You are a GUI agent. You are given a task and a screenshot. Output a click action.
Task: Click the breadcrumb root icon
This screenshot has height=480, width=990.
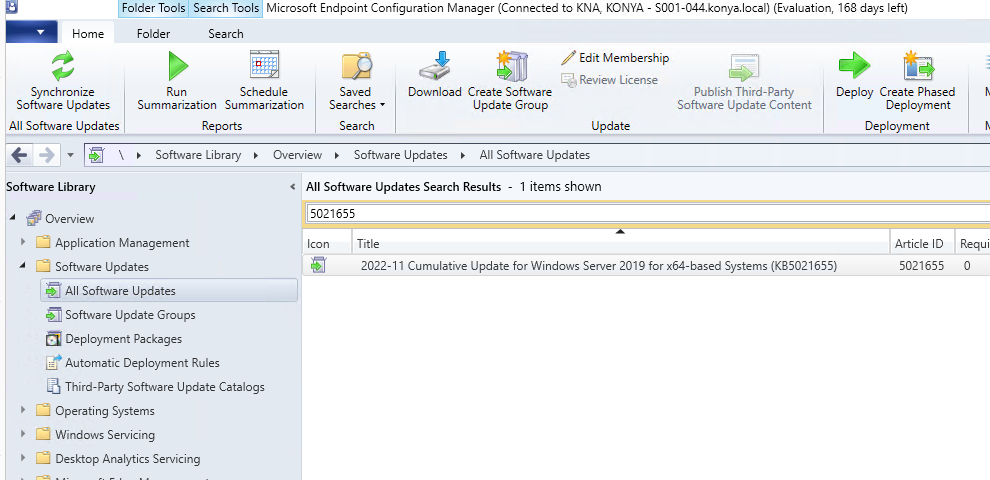click(x=96, y=155)
